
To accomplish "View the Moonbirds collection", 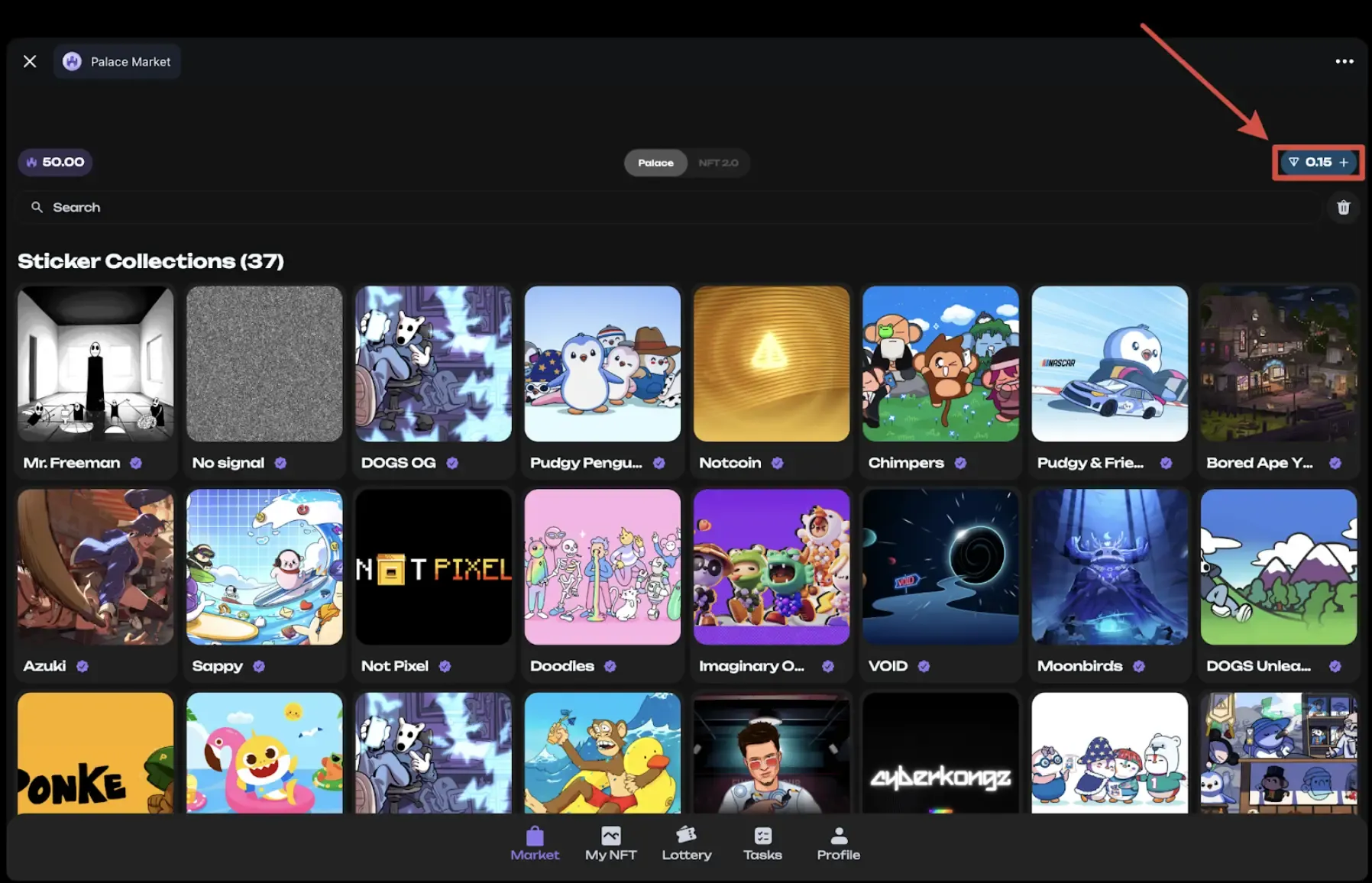I will 1109,568.
